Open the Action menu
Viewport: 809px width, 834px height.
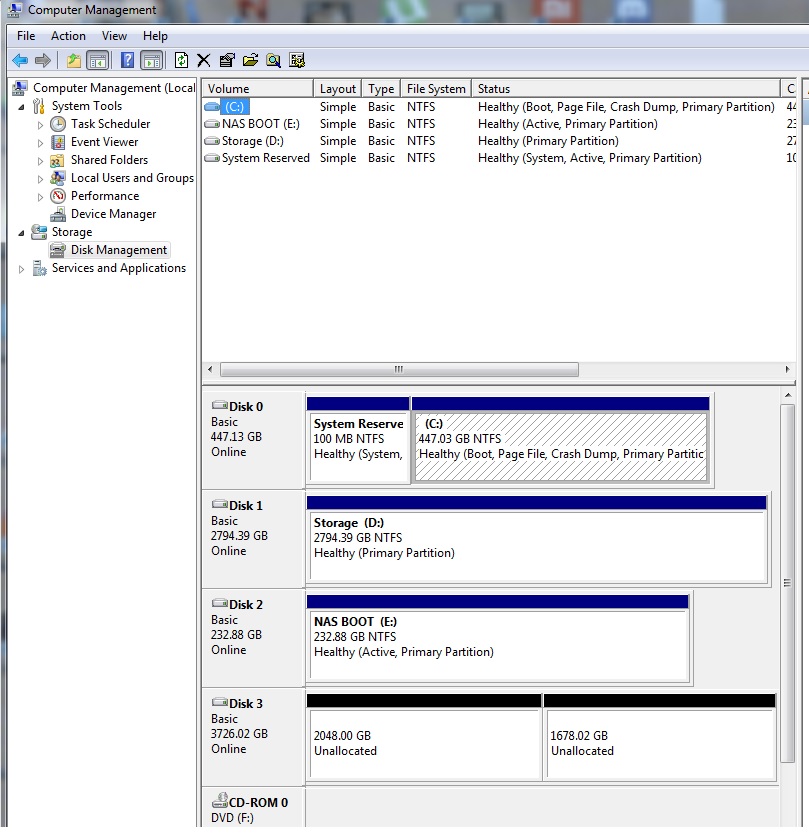(68, 36)
